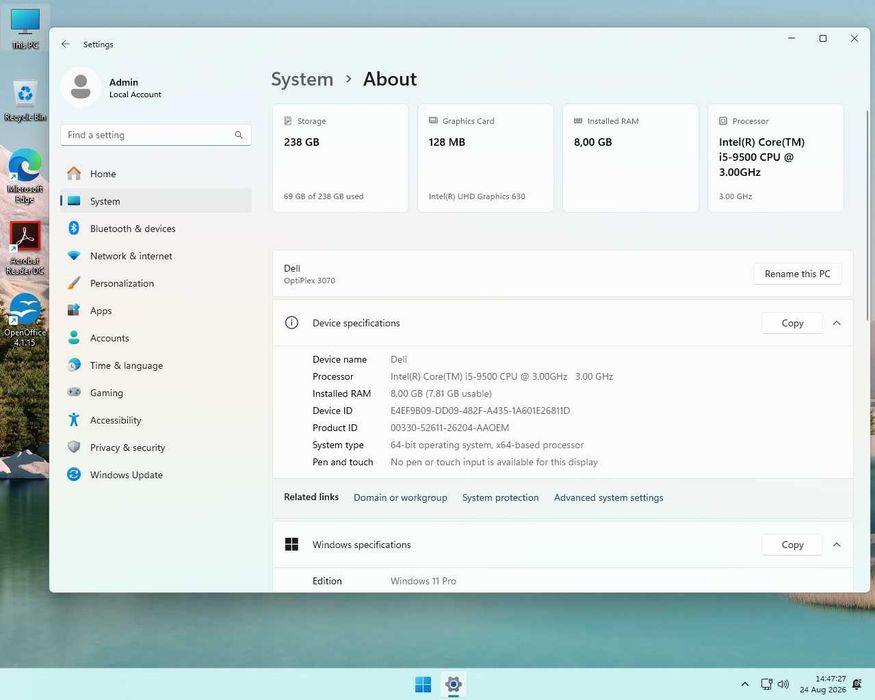Open notifications bell in system tray
This screenshot has height=700, width=875.
tap(857, 684)
